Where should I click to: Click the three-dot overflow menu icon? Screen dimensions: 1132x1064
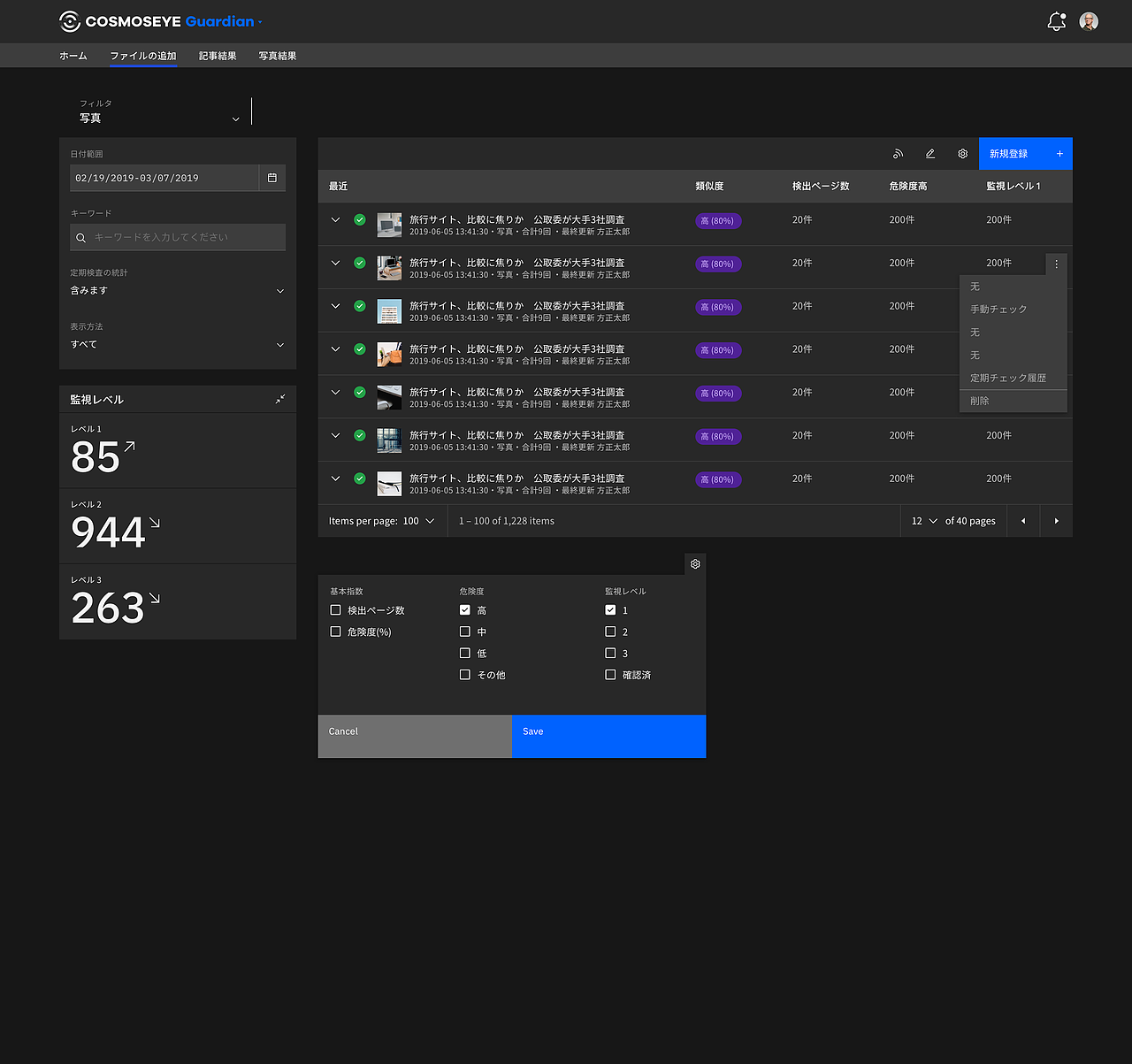pyautogui.click(x=1056, y=264)
